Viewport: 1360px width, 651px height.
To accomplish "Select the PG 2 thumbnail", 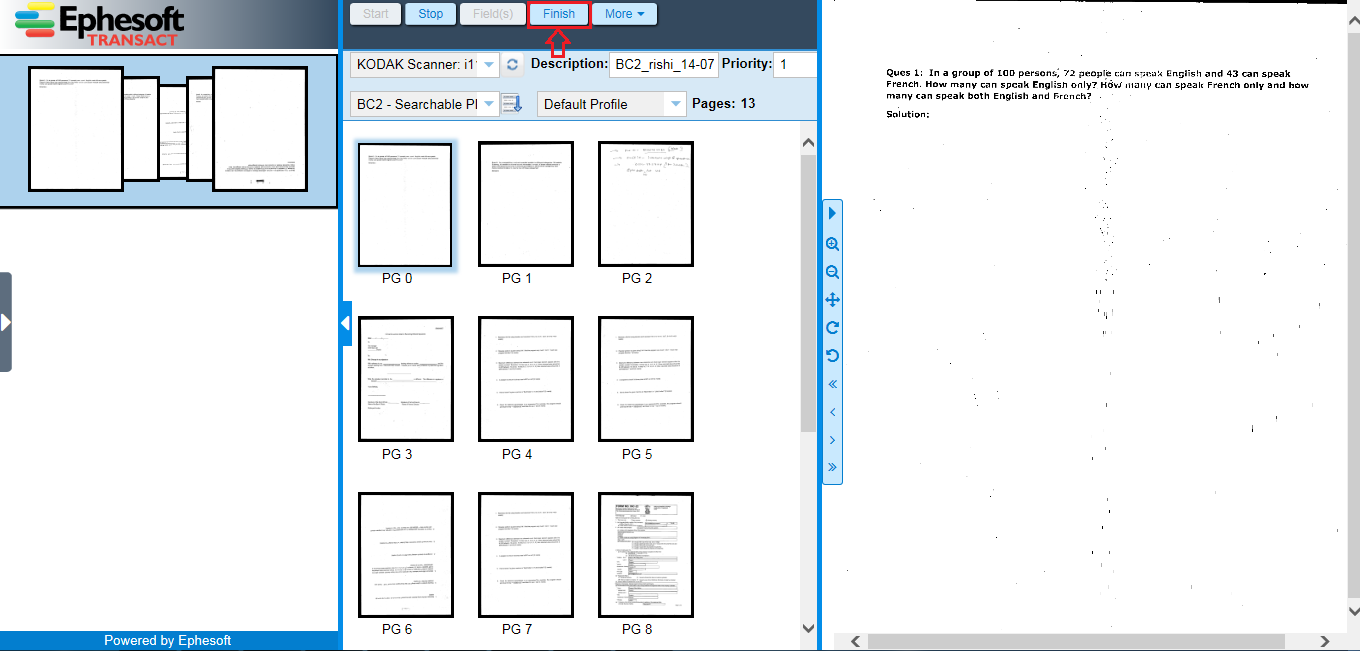I will (x=646, y=204).
